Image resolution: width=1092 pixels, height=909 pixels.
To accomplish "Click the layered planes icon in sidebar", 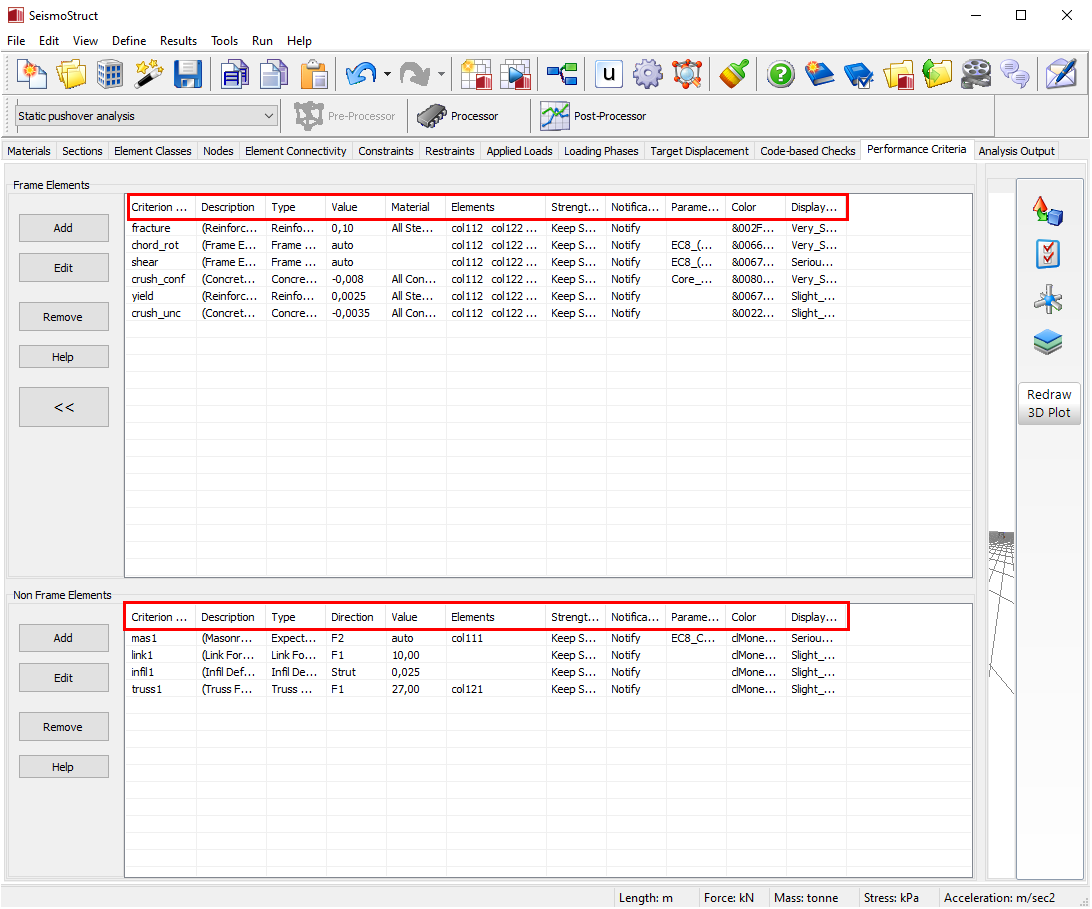I will 1048,343.
